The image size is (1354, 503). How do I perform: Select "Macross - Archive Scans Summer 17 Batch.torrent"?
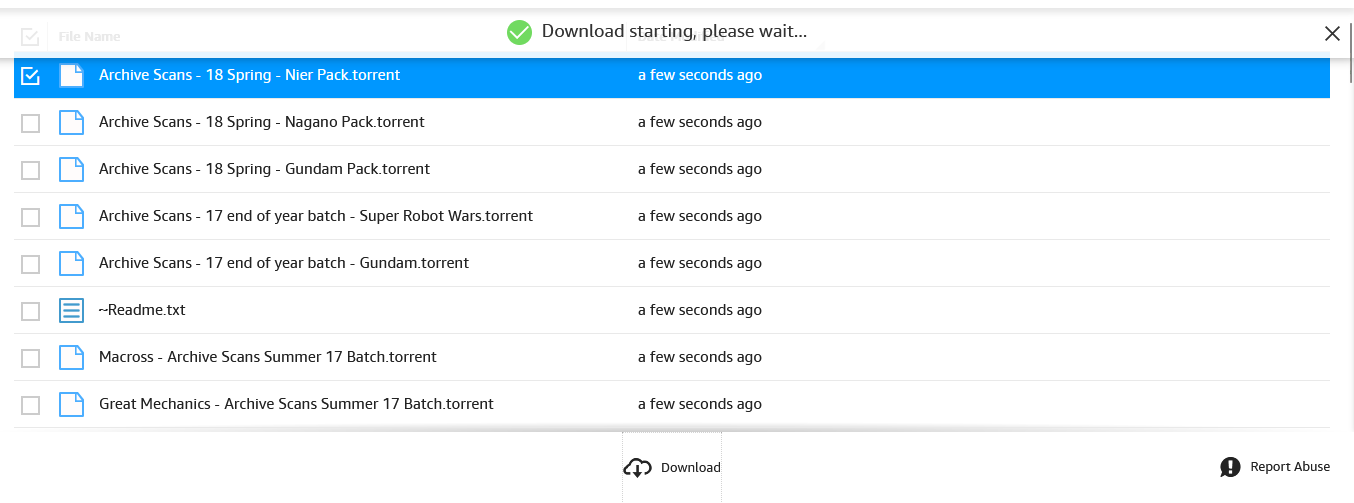(x=268, y=357)
